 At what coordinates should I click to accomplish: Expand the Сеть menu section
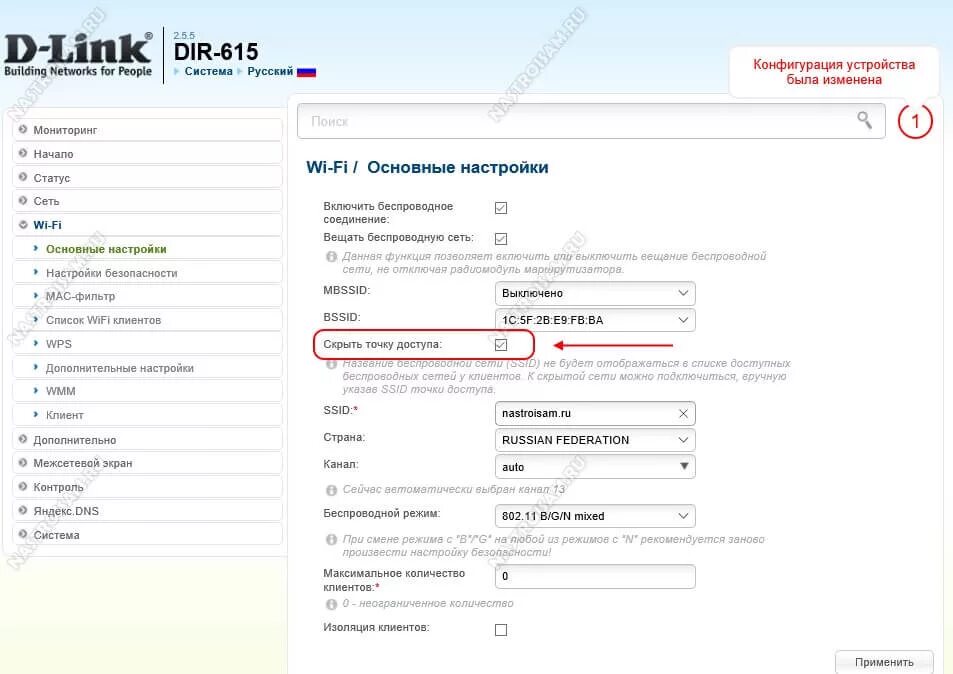(x=147, y=201)
